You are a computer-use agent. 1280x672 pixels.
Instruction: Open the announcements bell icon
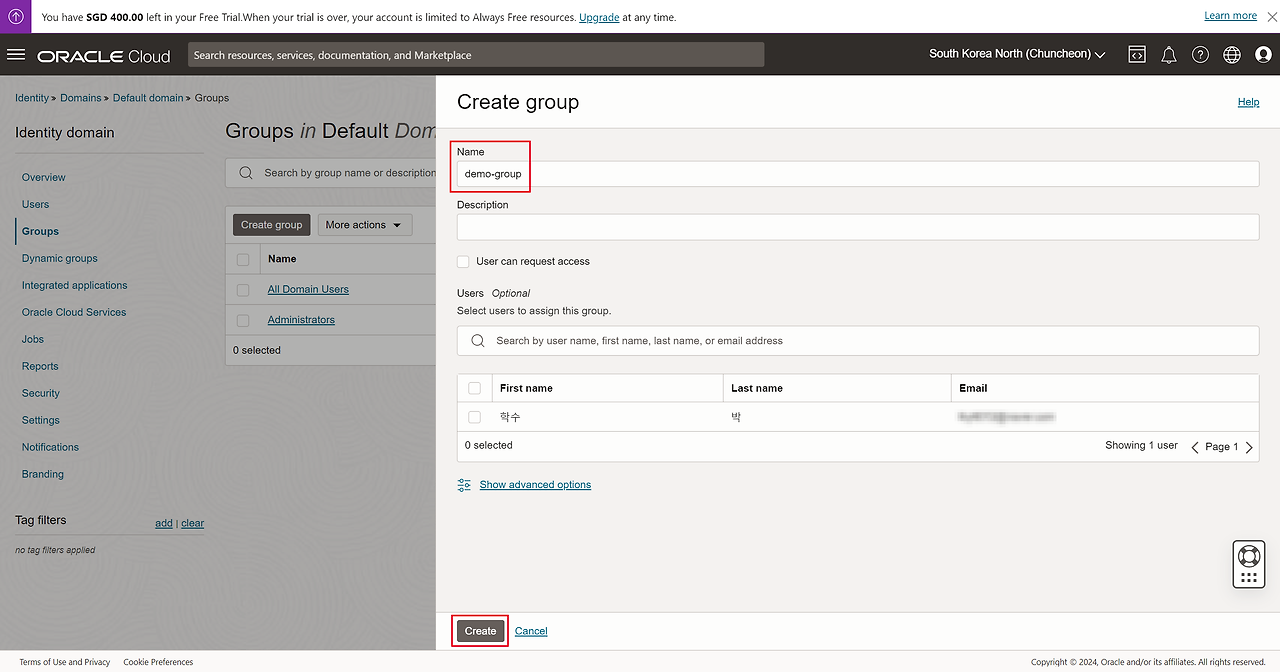pos(1168,55)
